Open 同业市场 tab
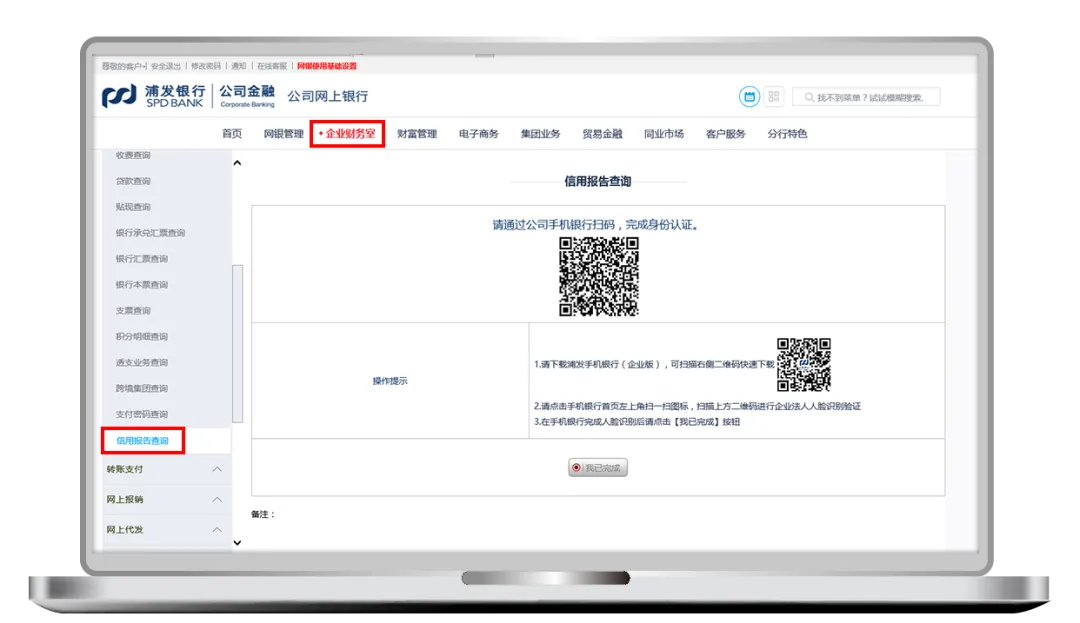Image resolution: width=1080 pixels, height=623 pixels. [x=663, y=134]
